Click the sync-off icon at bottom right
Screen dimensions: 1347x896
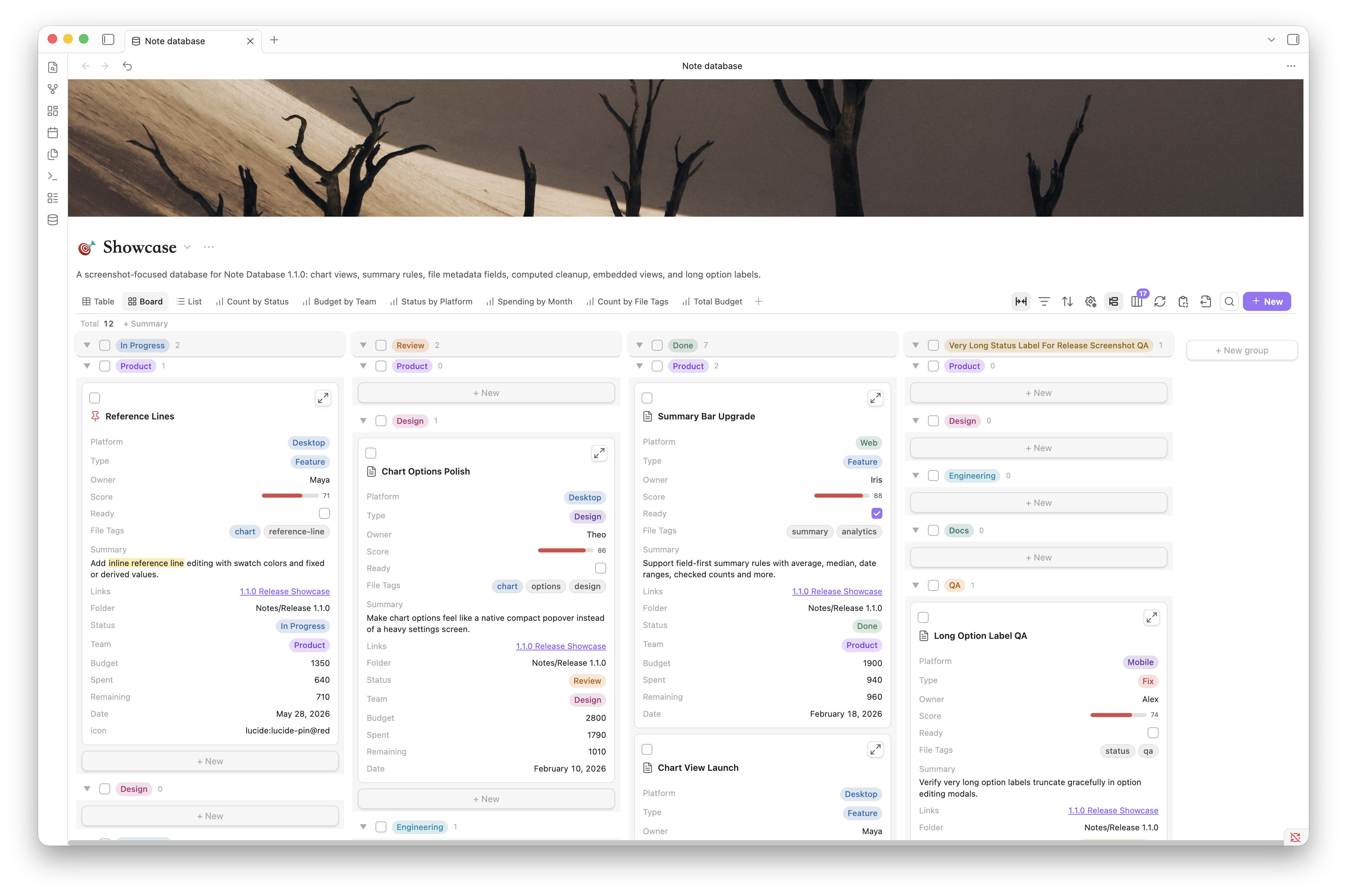tap(1295, 837)
